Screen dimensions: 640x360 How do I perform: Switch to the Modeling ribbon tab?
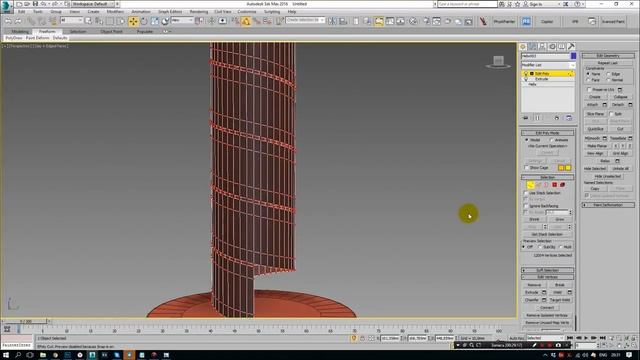(x=20, y=31)
